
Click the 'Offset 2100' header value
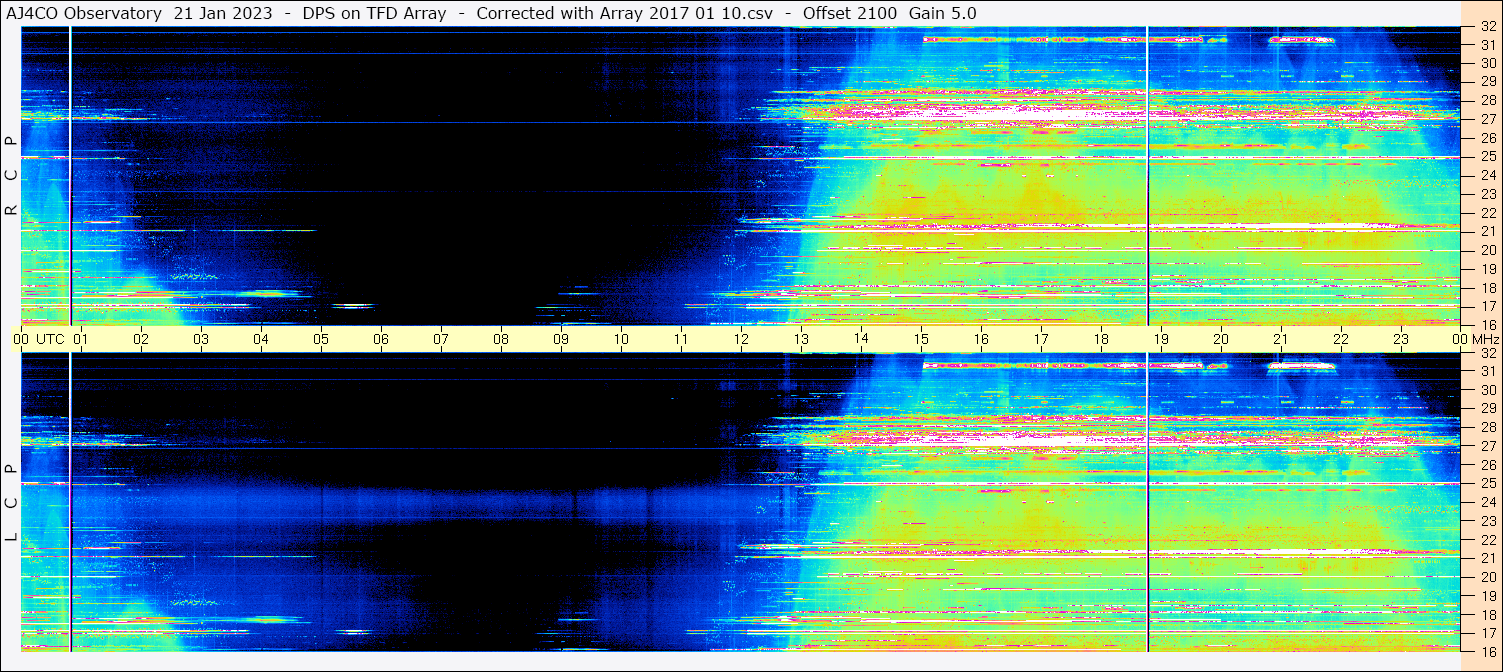850,14
